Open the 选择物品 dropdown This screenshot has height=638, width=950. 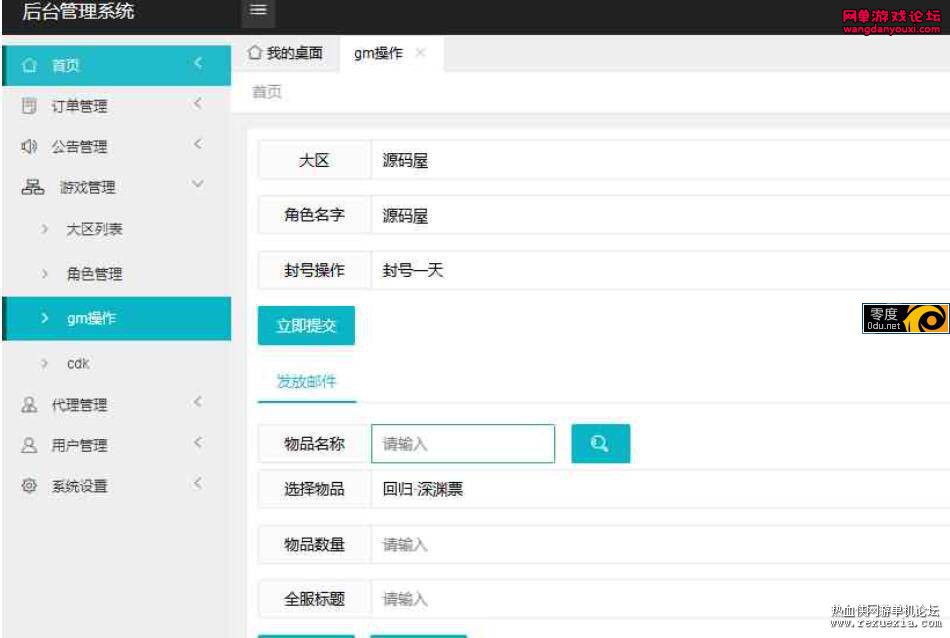[x=660, y=489]
